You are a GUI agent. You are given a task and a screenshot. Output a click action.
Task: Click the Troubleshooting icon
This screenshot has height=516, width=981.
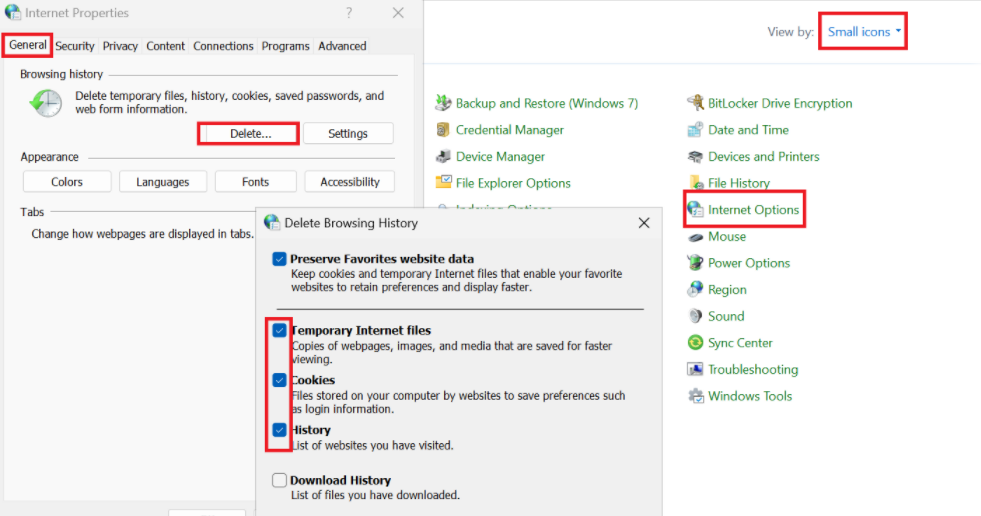695,369
